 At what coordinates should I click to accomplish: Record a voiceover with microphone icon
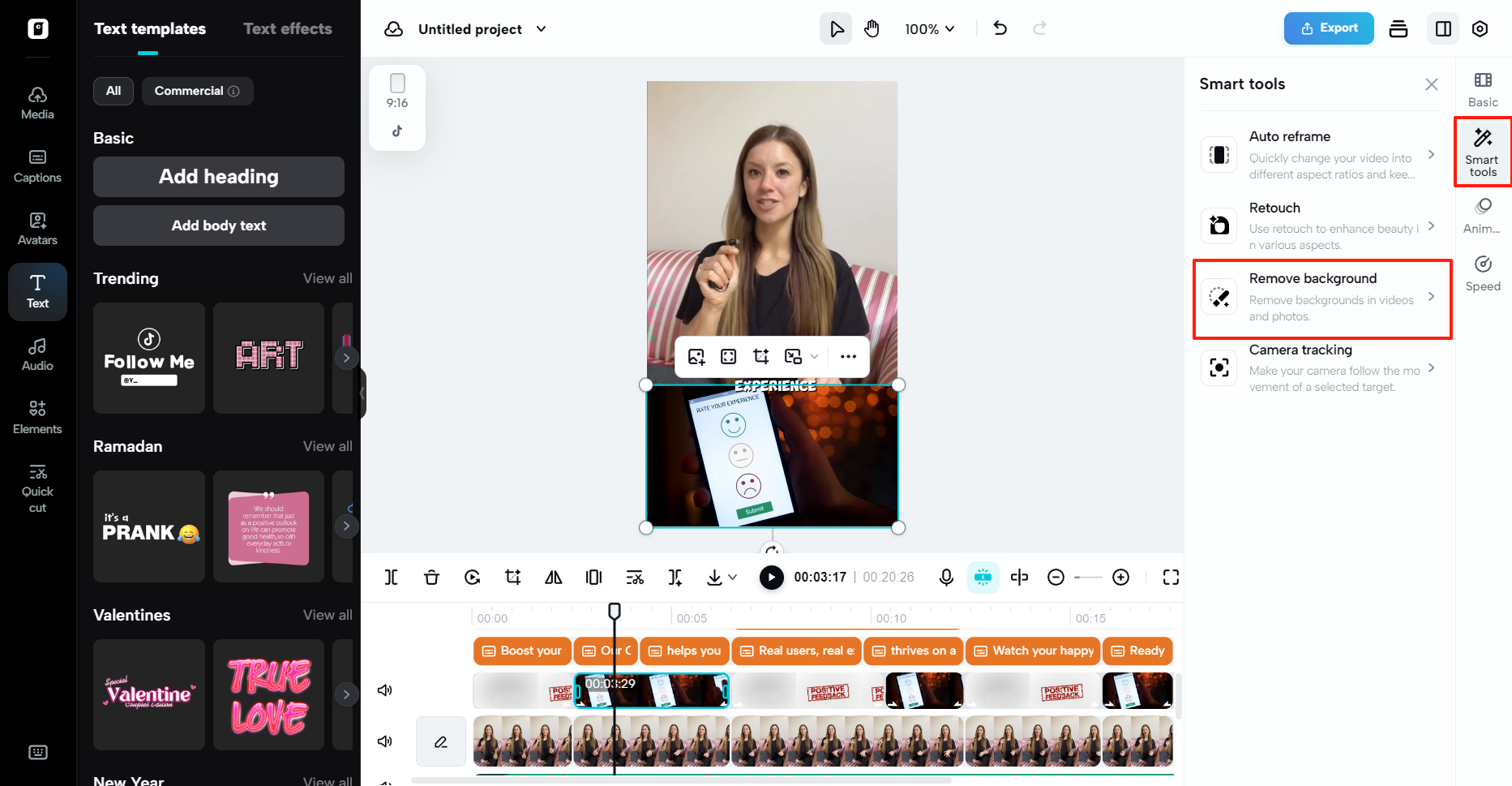click(946, 577)
